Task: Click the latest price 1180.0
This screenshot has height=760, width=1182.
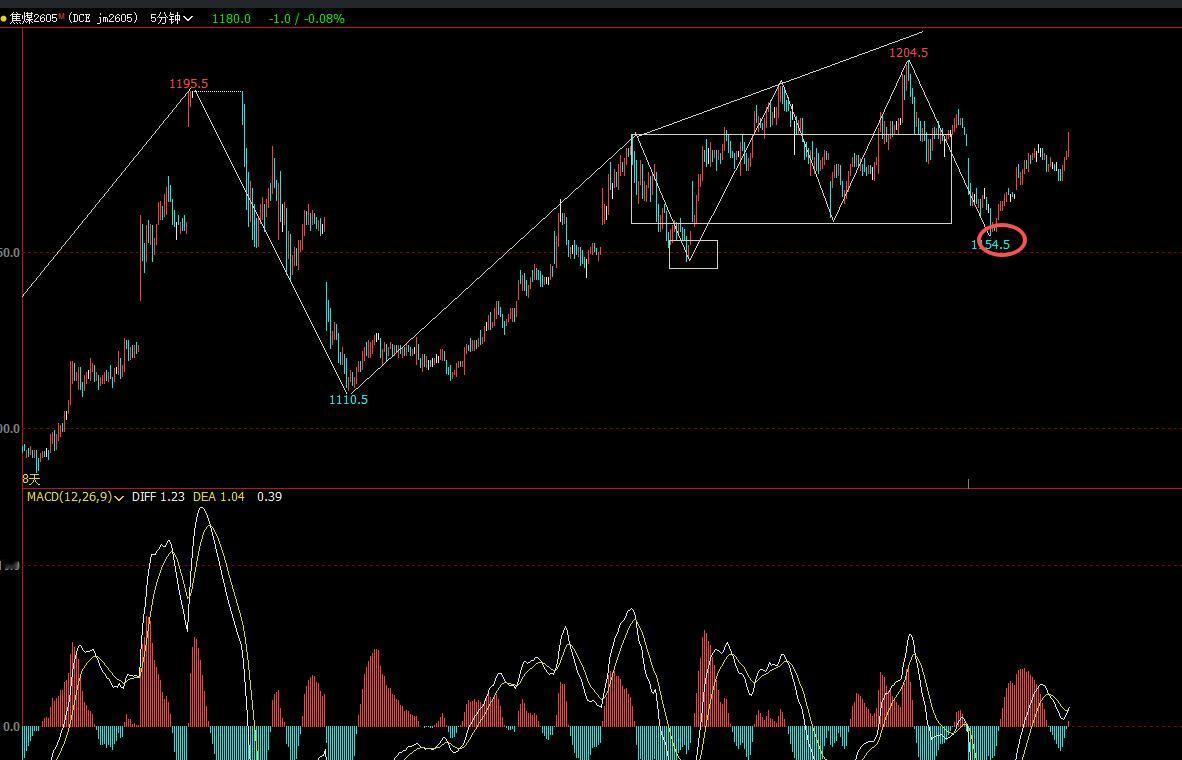Action: point(231,18)
